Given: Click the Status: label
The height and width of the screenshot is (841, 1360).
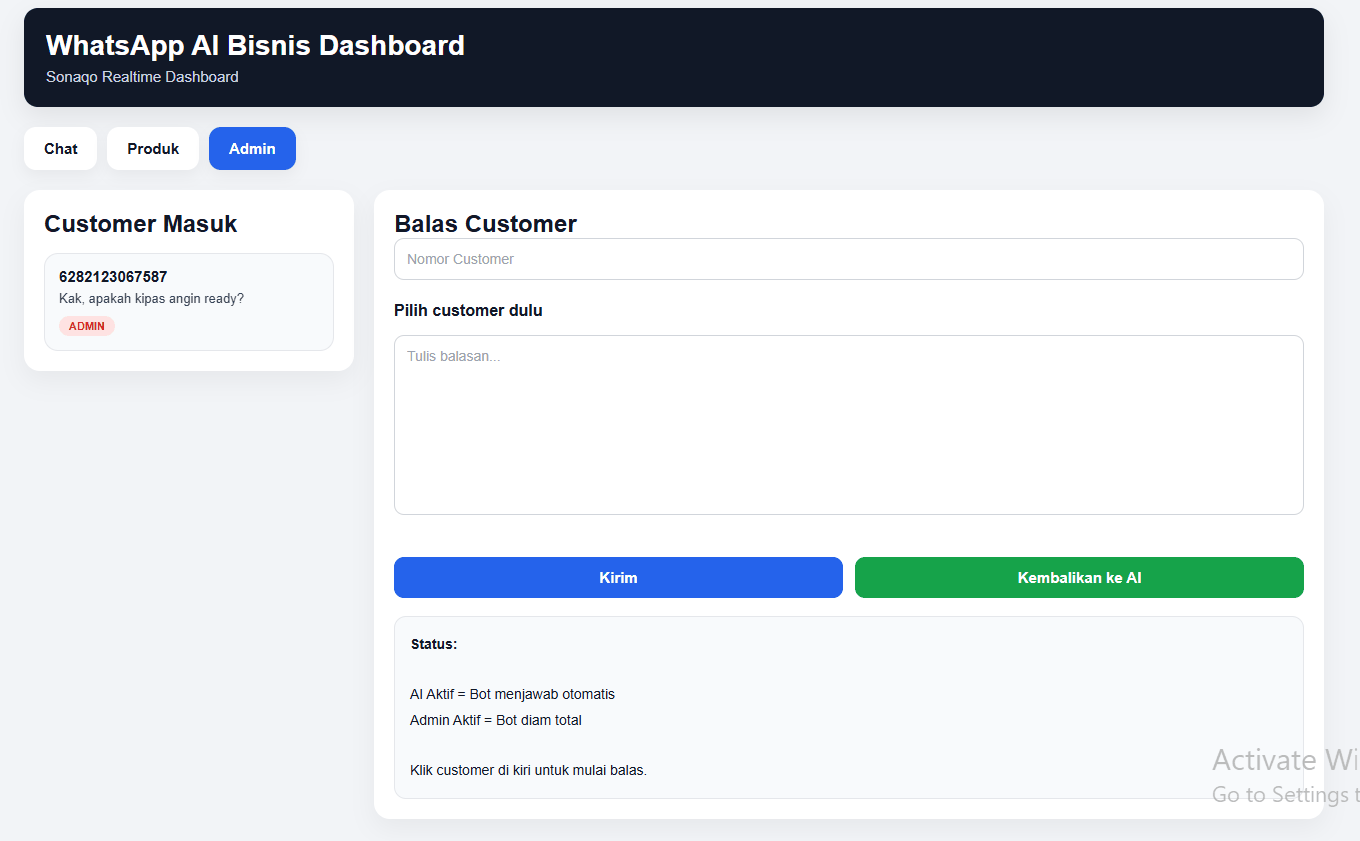Looking at the screenshot, I should click(434, 645).
